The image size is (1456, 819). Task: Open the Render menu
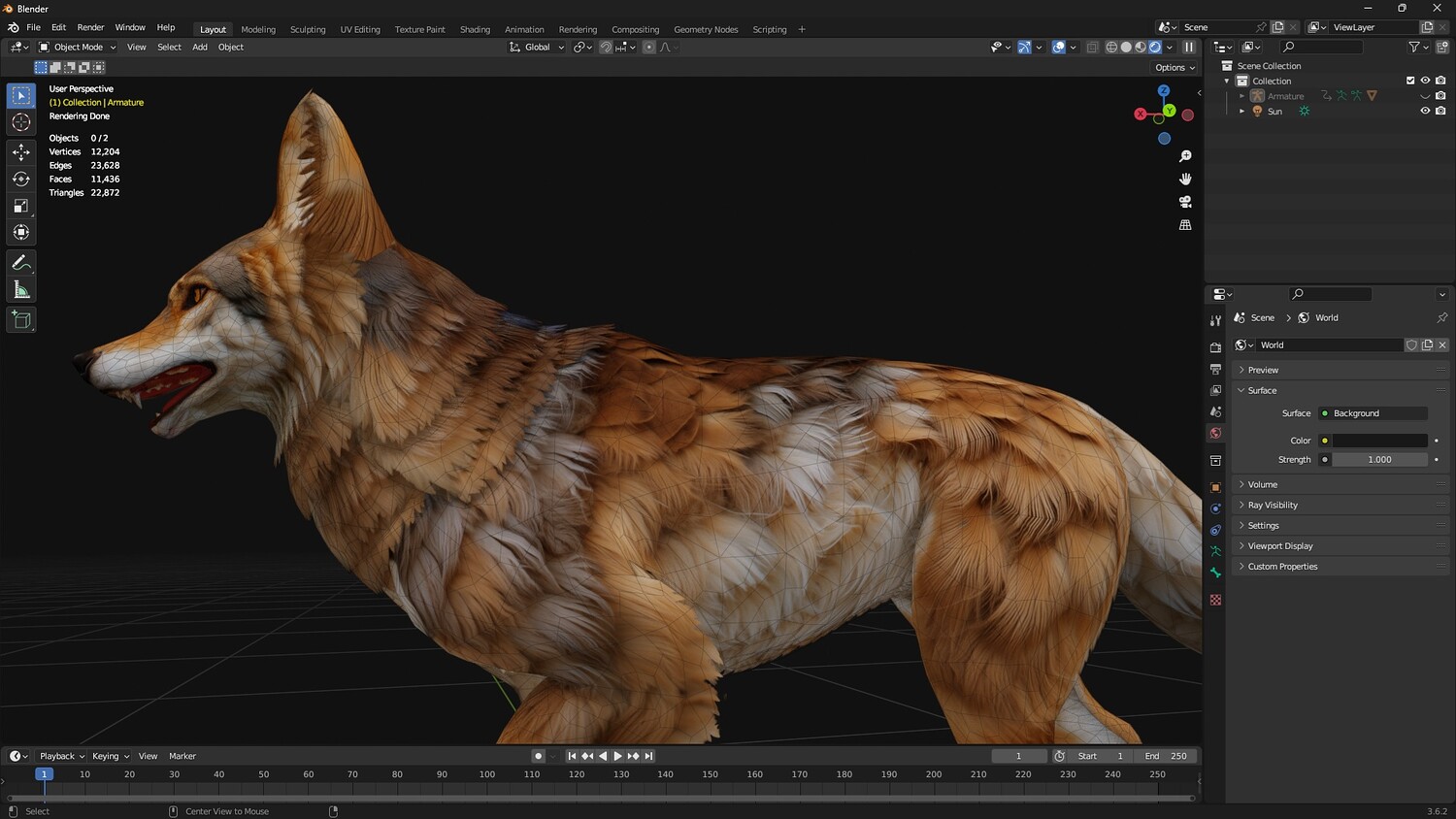90,27
